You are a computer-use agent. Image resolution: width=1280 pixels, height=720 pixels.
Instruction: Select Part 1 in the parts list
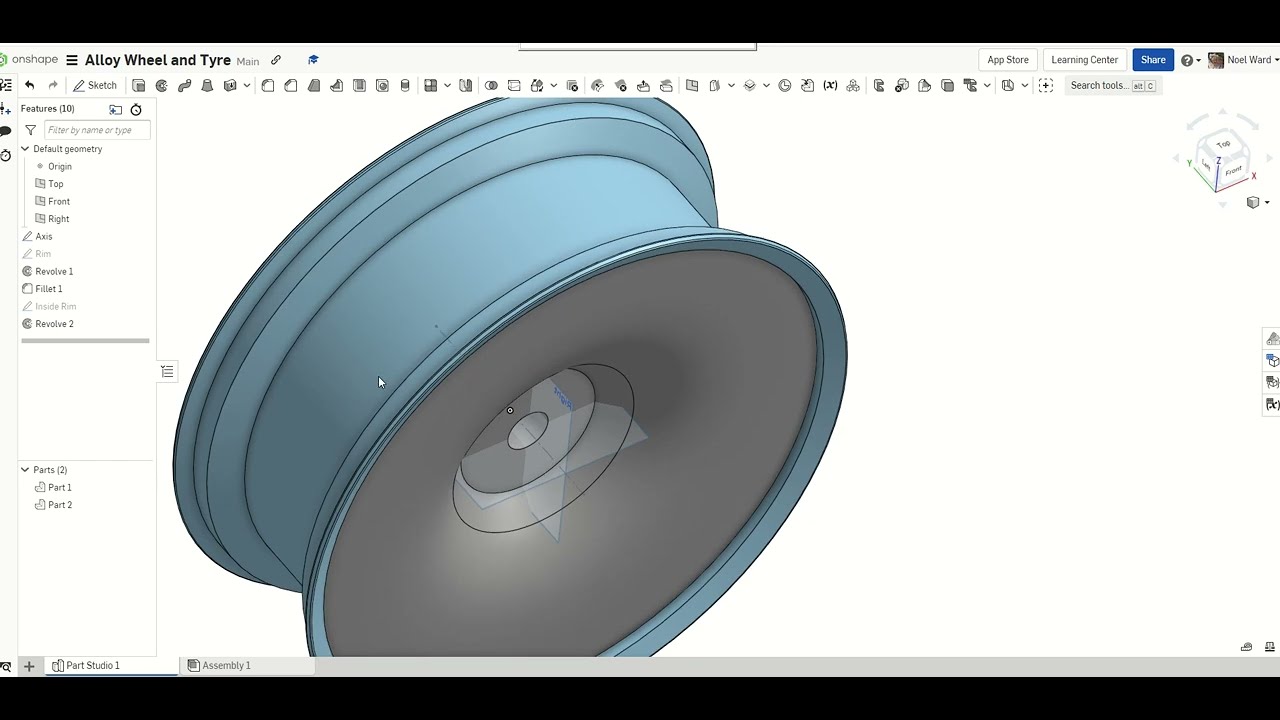(60, 488)
